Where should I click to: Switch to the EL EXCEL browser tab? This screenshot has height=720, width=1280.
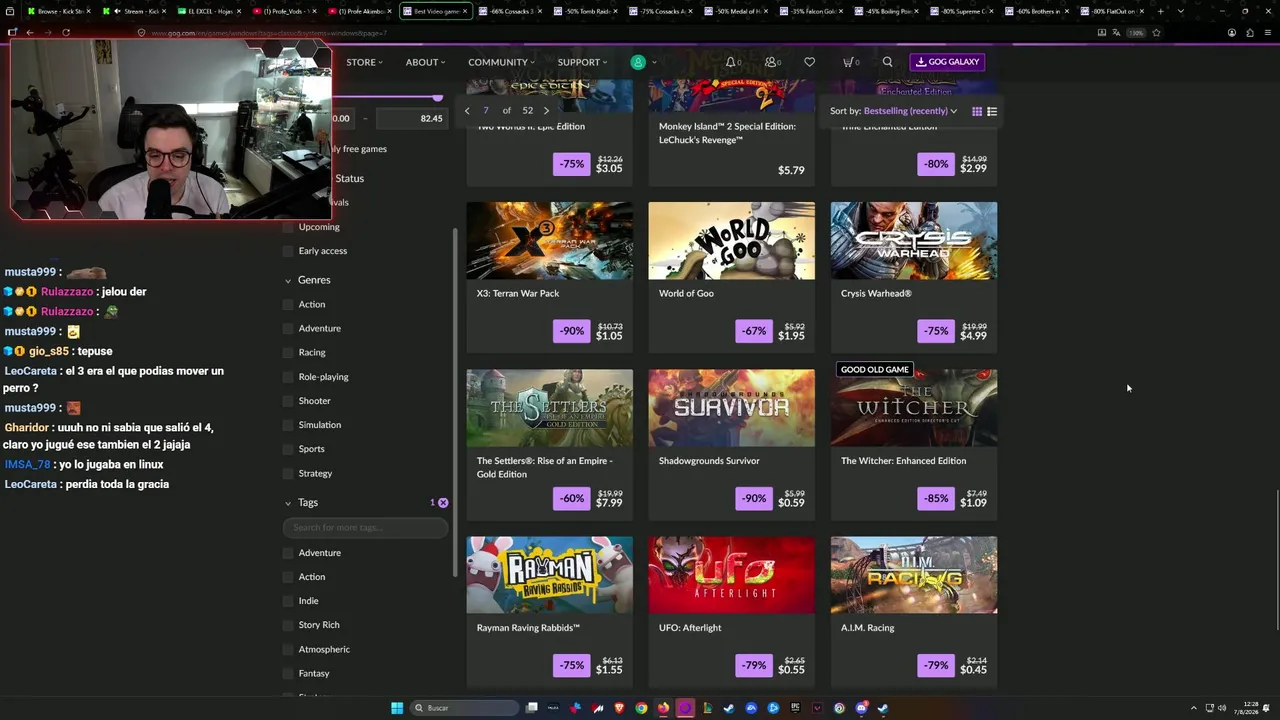[x=209, y=11]
